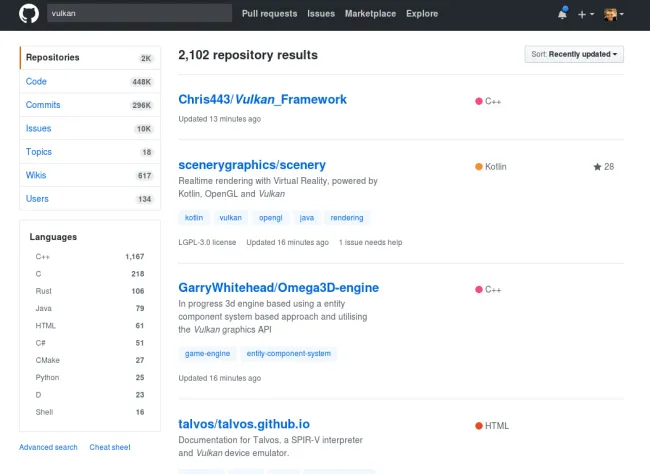The image size is (650, 474).
Task: Click the vulkan topic tag
Action: pyautogui.click(x=230, y=218)
